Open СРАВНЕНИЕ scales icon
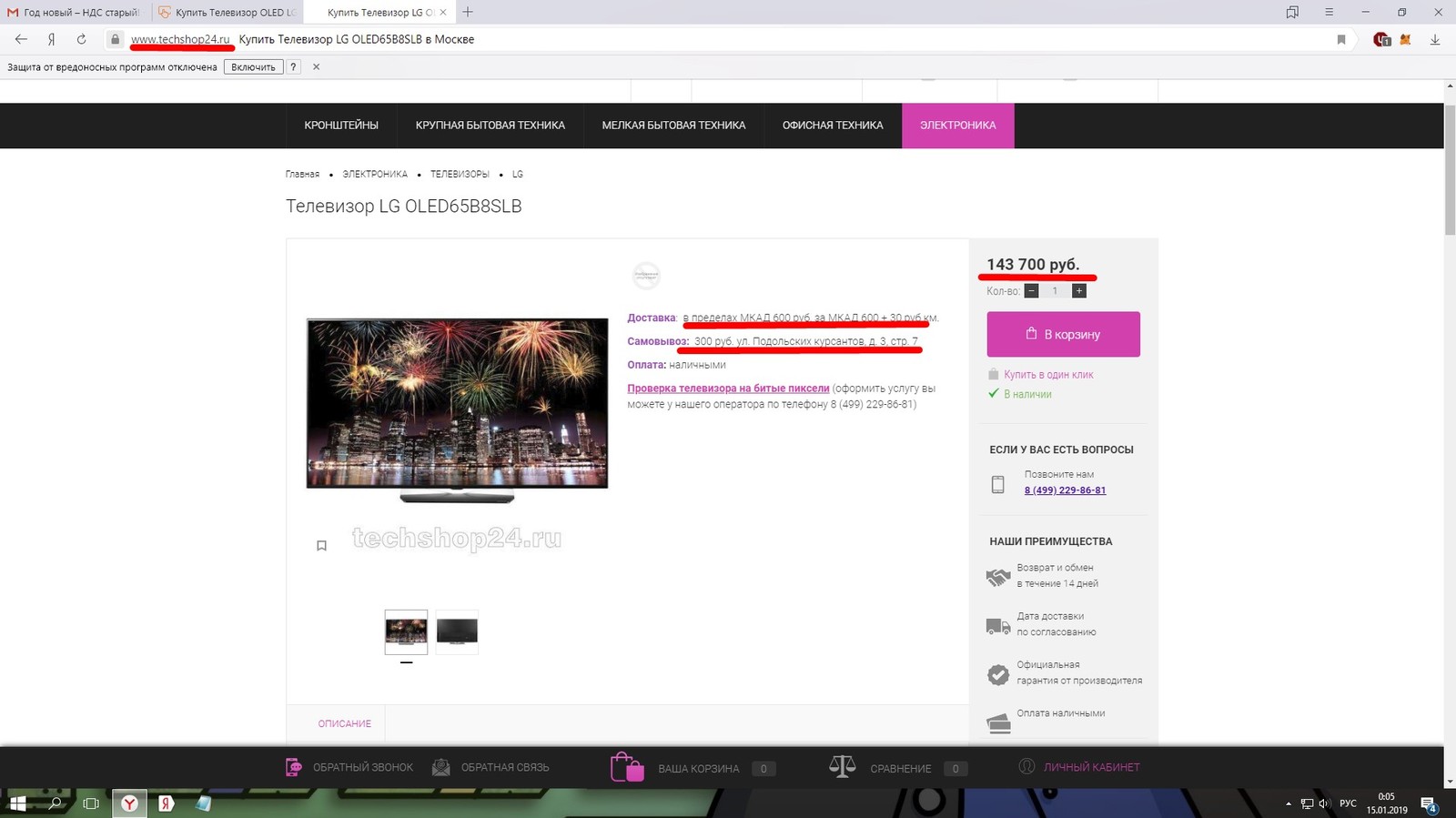The height and width of the screenshot is (818, 1456). click(x=842, y=766)
